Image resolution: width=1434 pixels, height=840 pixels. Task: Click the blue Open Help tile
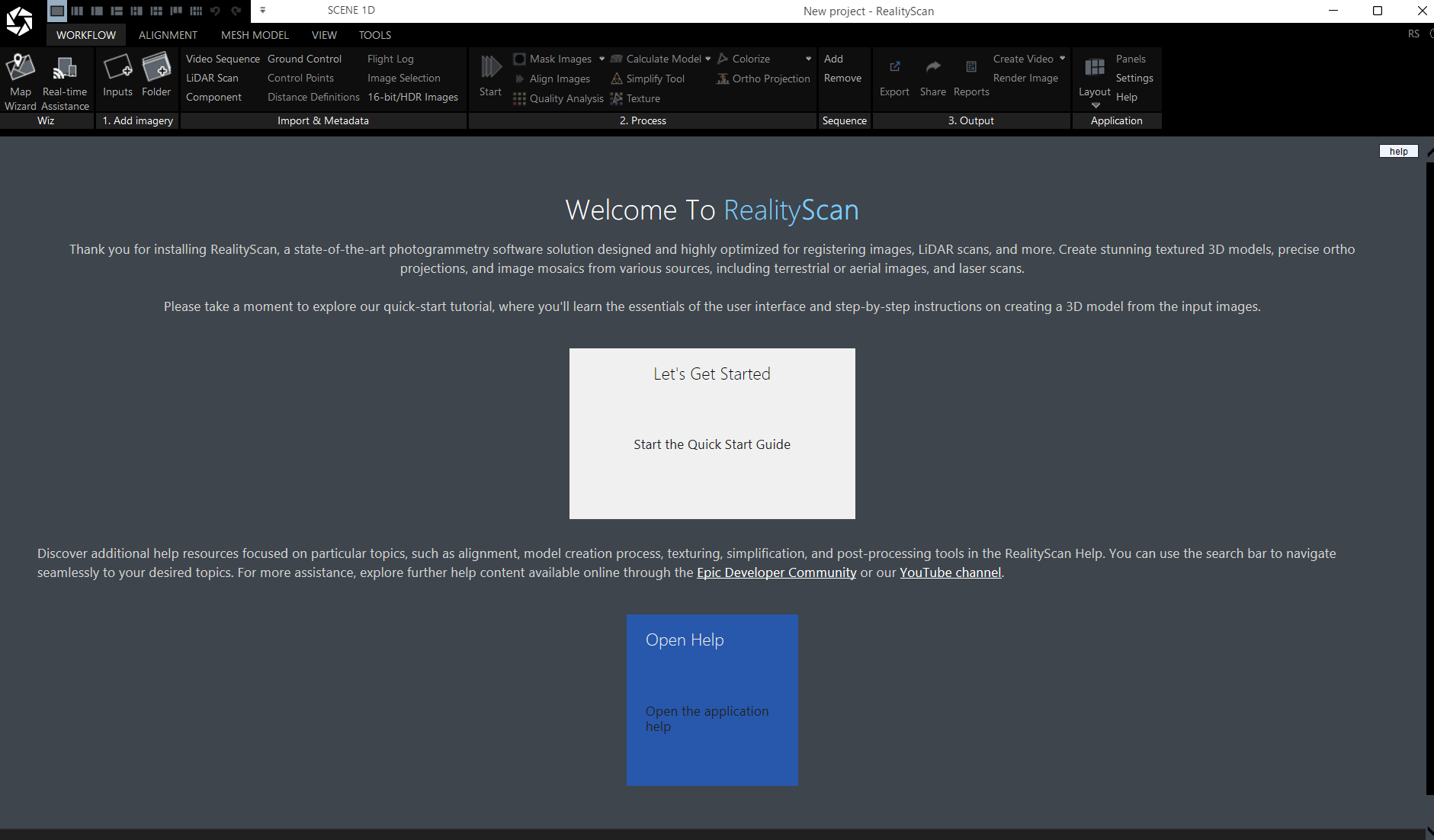click(712, 700)
